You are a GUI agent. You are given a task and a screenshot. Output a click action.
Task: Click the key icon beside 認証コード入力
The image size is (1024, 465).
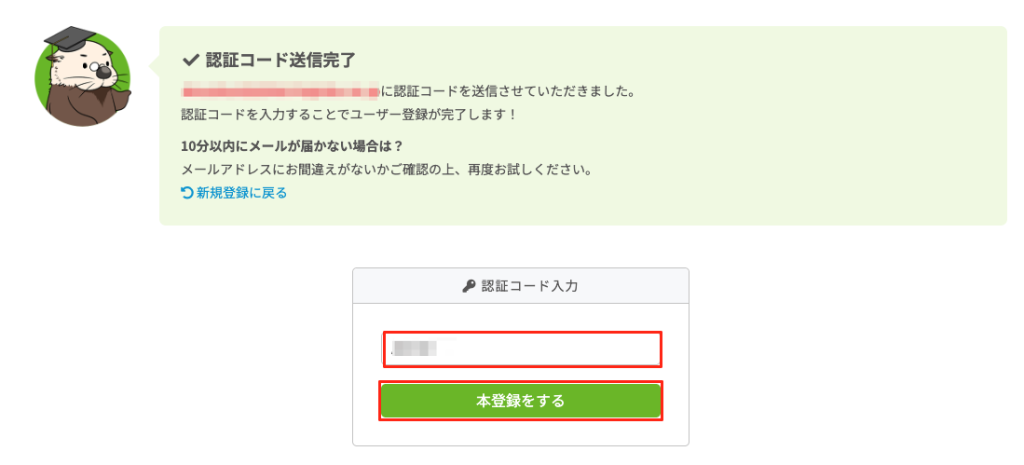coord(469,286)
